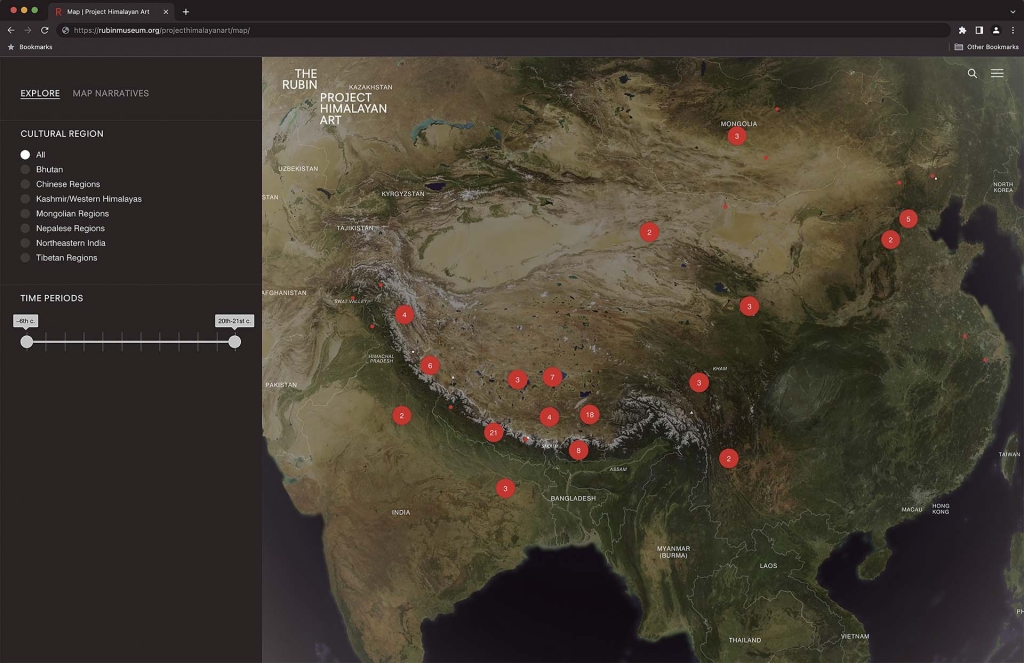The height and width of the screenshot is (663, 1024).
Task: Open the browser three-dot menu
Action: coord(1012,30)
